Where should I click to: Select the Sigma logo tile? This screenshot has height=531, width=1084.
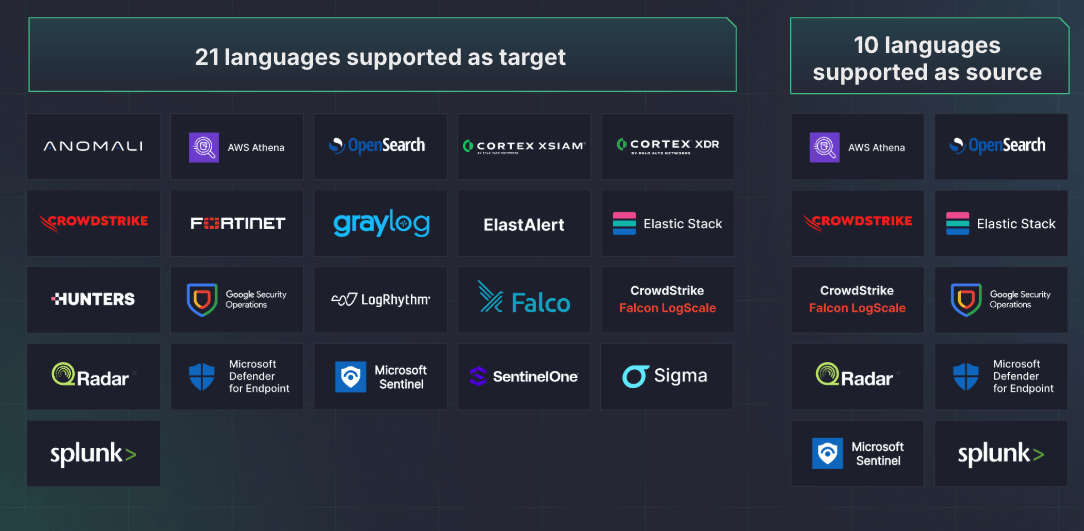(x=667, y=377)
